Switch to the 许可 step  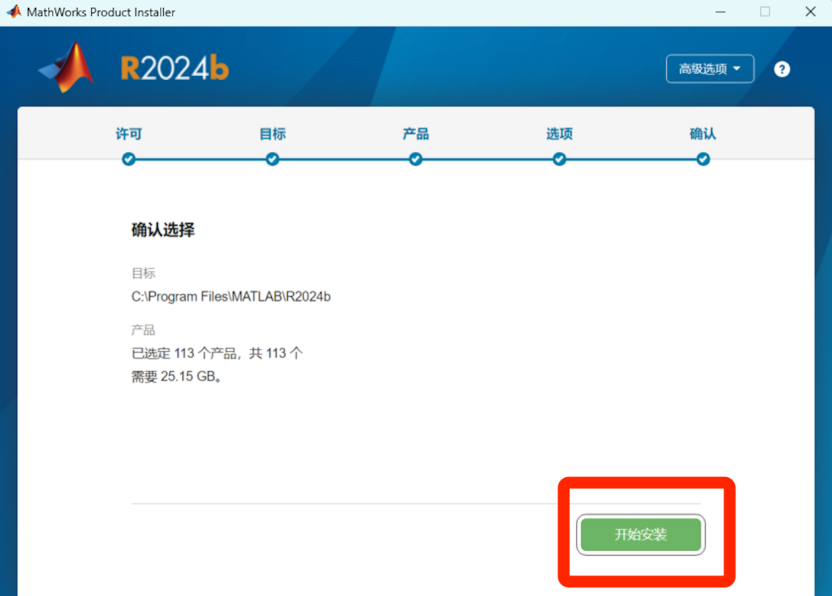pos(128,134)
